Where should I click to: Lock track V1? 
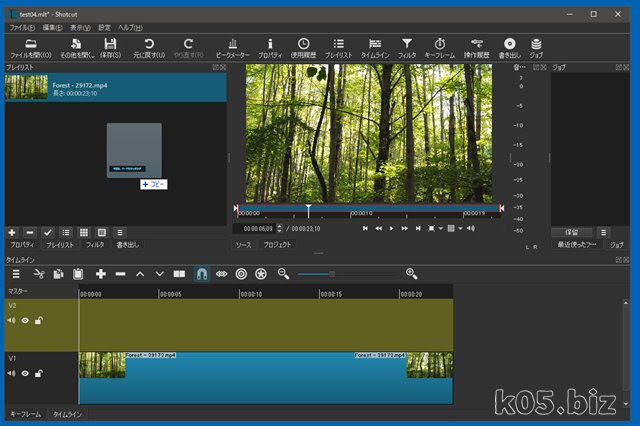(x=38, y=373)
